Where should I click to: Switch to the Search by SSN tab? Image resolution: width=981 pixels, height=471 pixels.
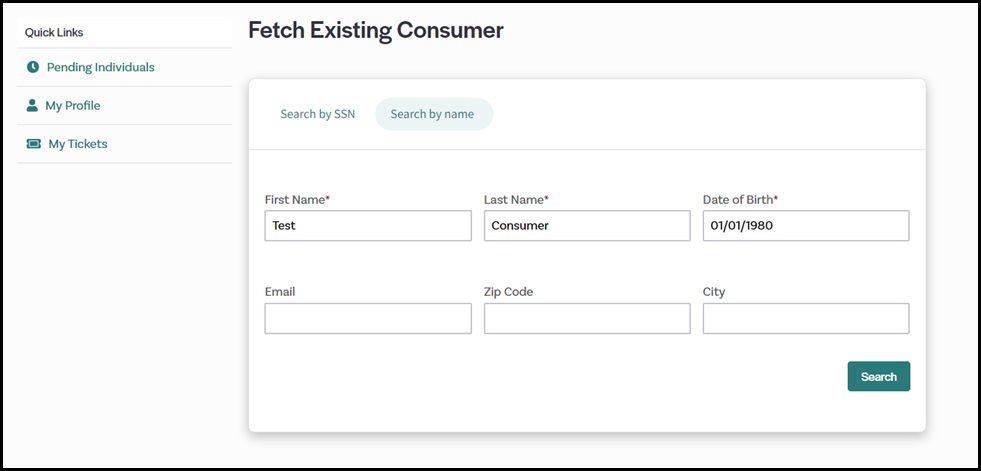317,114
